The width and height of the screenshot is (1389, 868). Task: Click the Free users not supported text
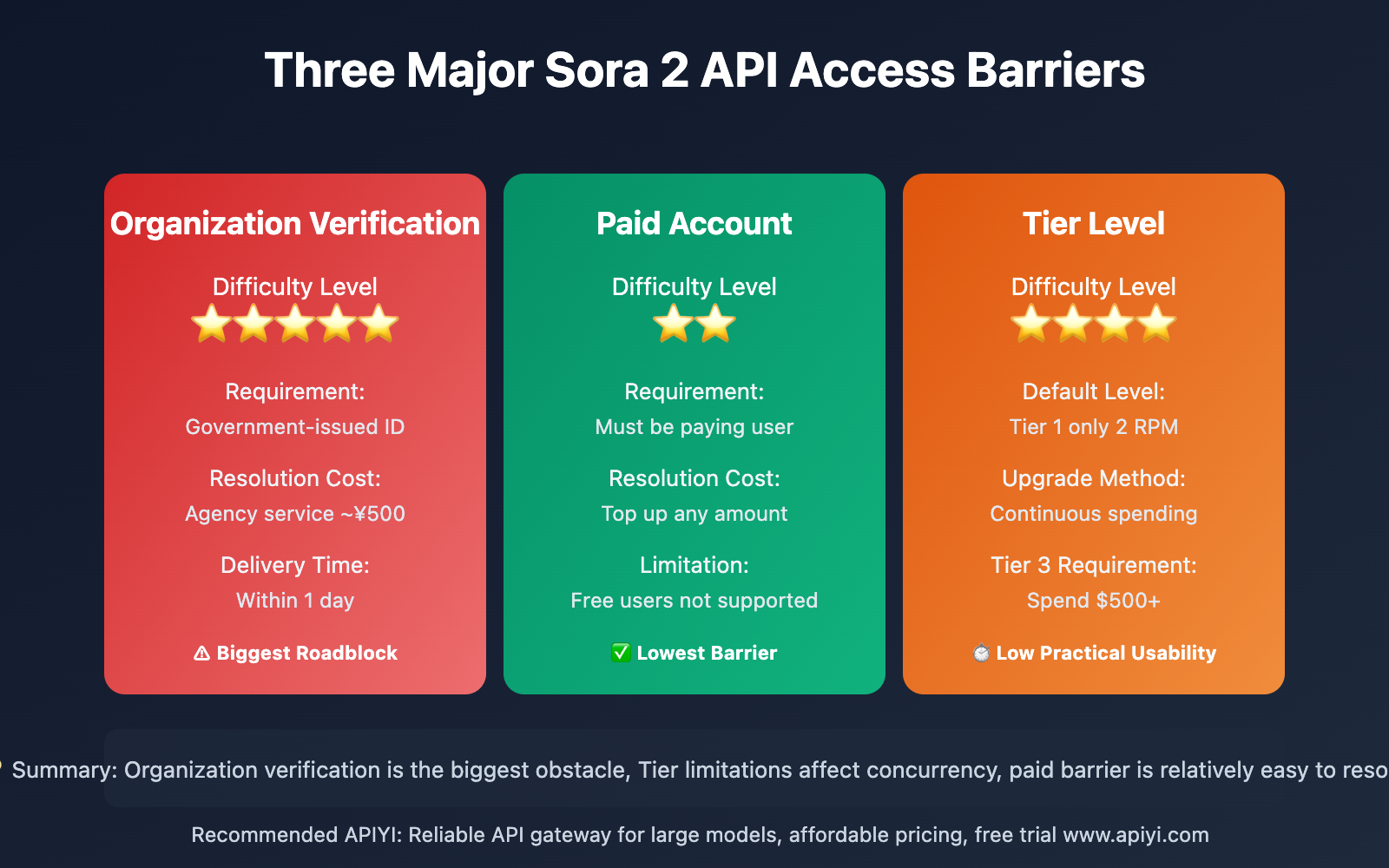(x=694, y=601)
